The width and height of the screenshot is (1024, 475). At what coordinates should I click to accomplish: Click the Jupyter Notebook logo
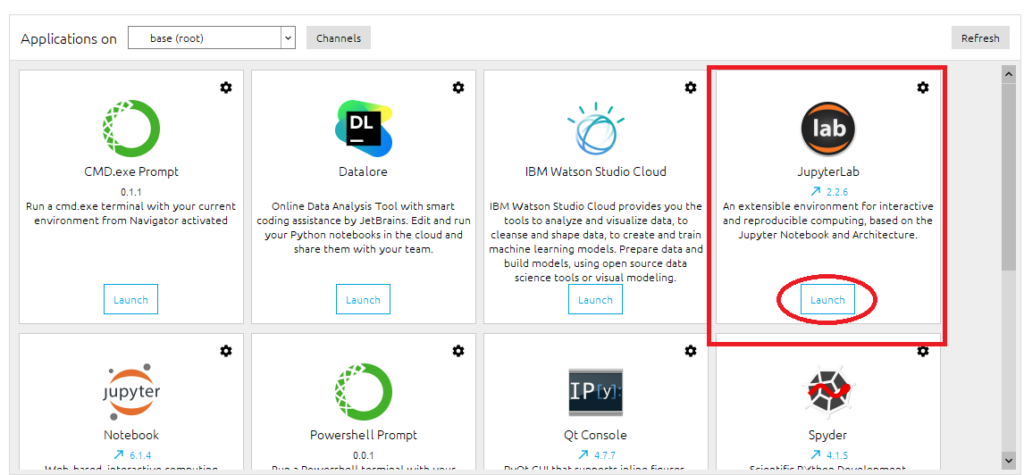[131, 390]
